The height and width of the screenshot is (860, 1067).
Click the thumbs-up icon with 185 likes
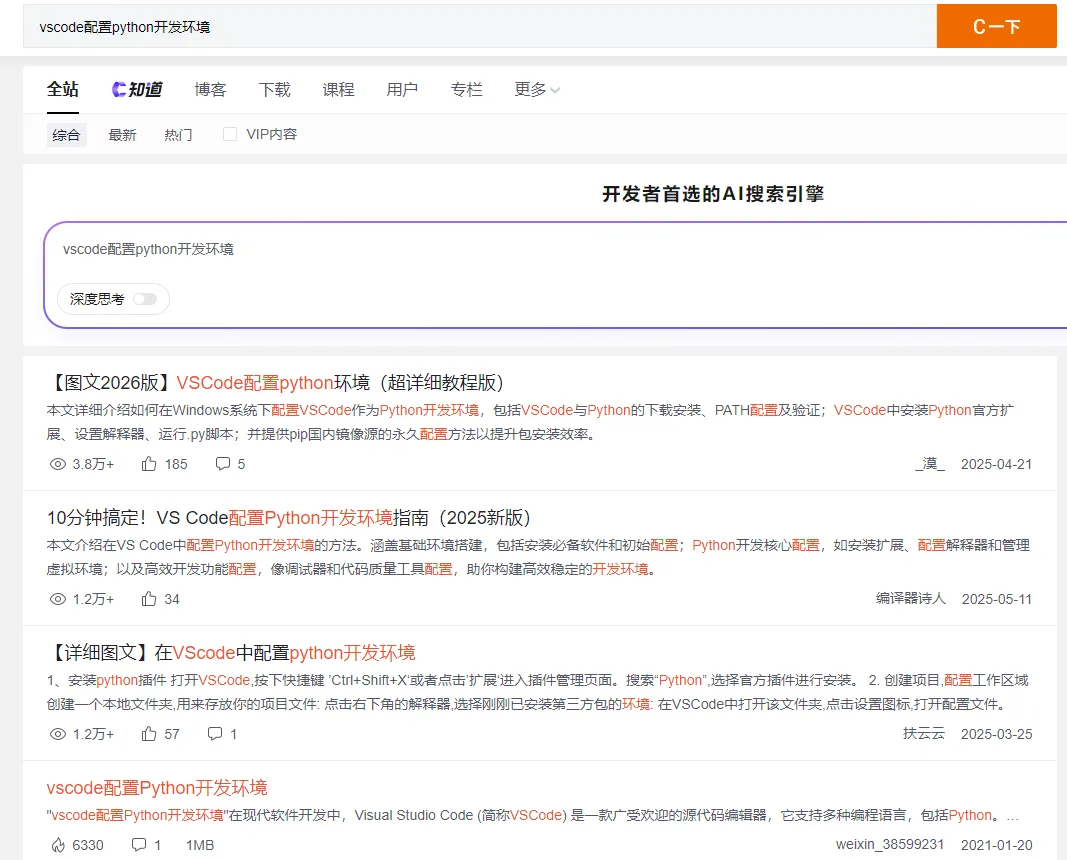149,464
